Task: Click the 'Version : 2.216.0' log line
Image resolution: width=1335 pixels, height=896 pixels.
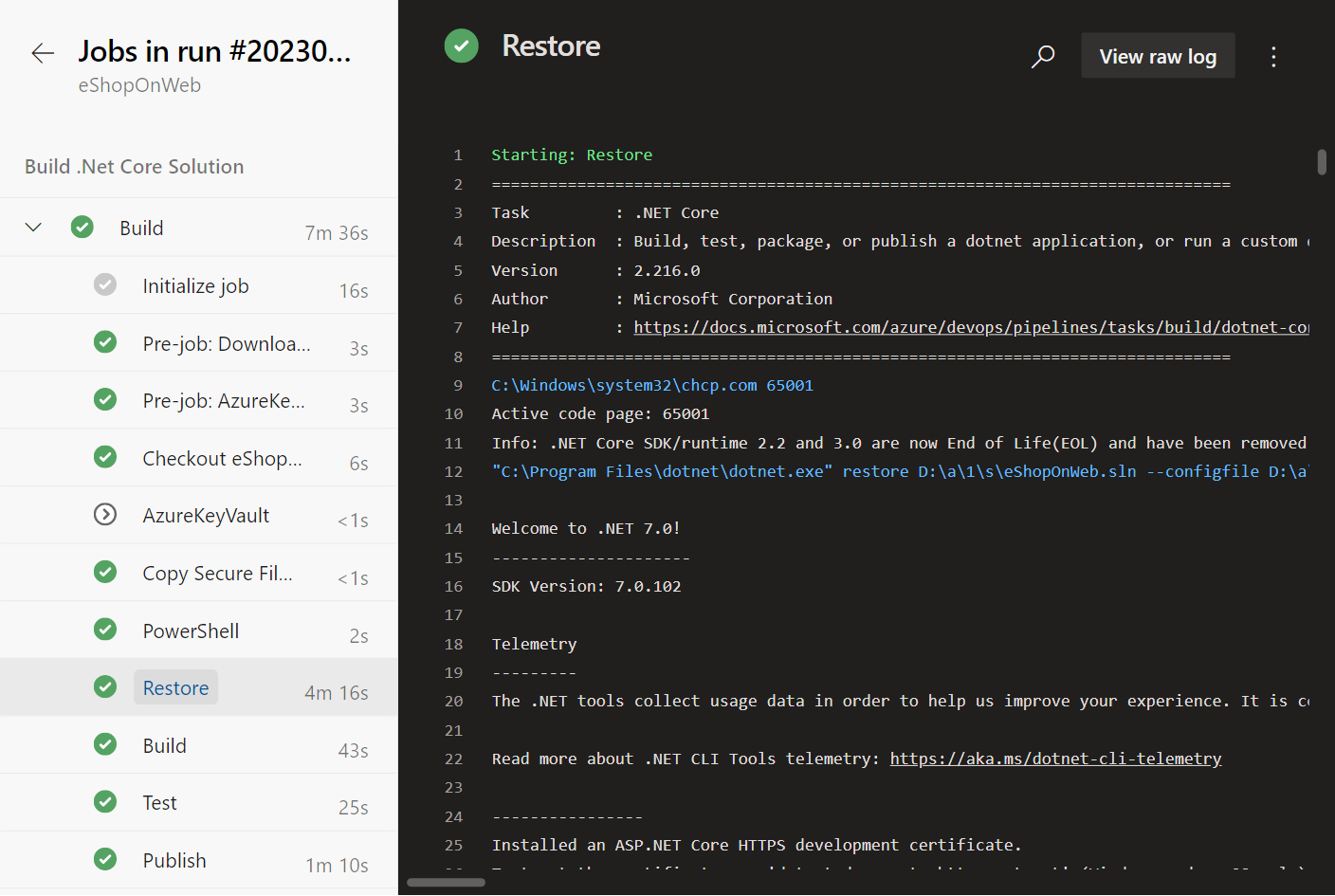Action: pyautogui.click(x=595, y=270)
